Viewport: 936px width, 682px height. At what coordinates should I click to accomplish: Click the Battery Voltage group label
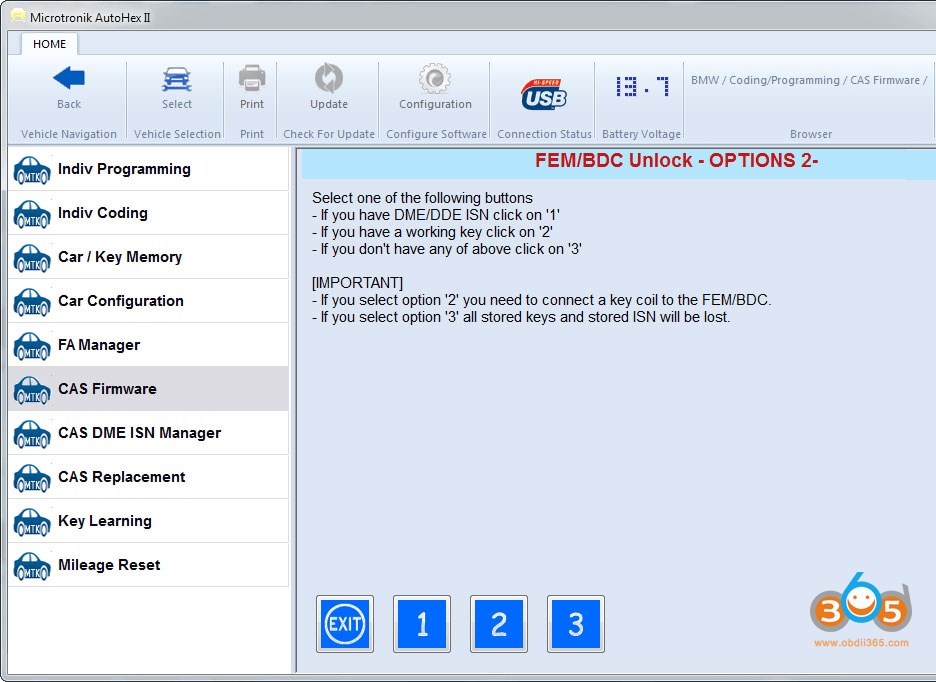[642, 134]
